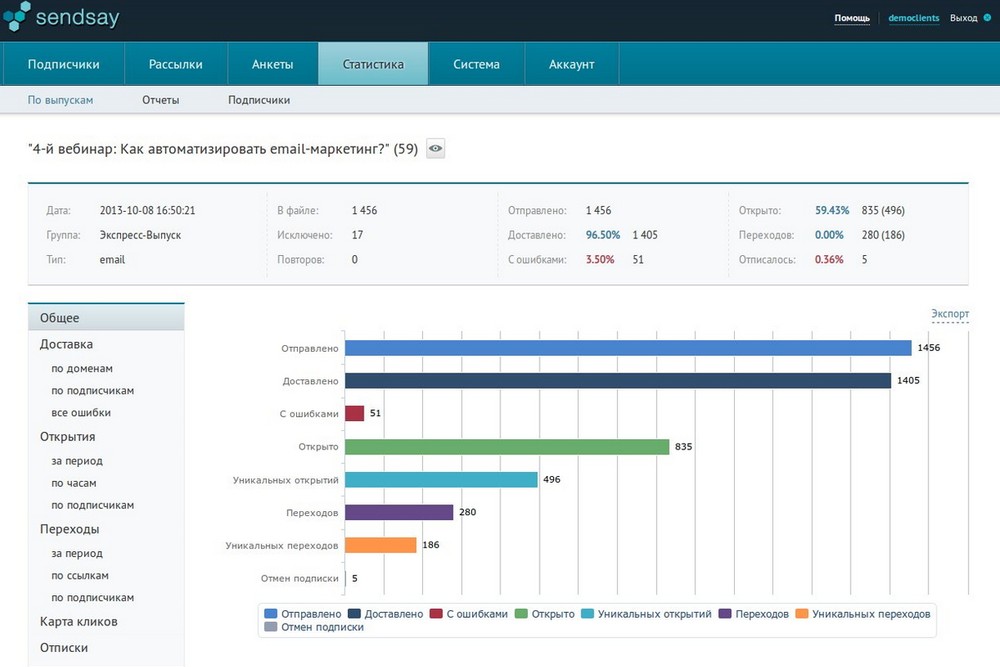Open the Помощь help link

pyautogui.click(x=852, y=18)
